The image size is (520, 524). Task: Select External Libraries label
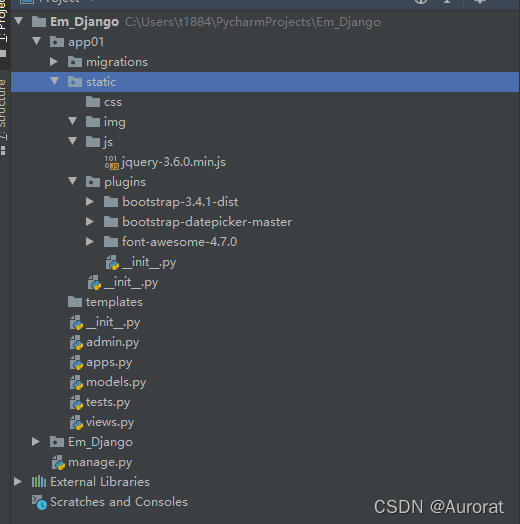[100, 482]
